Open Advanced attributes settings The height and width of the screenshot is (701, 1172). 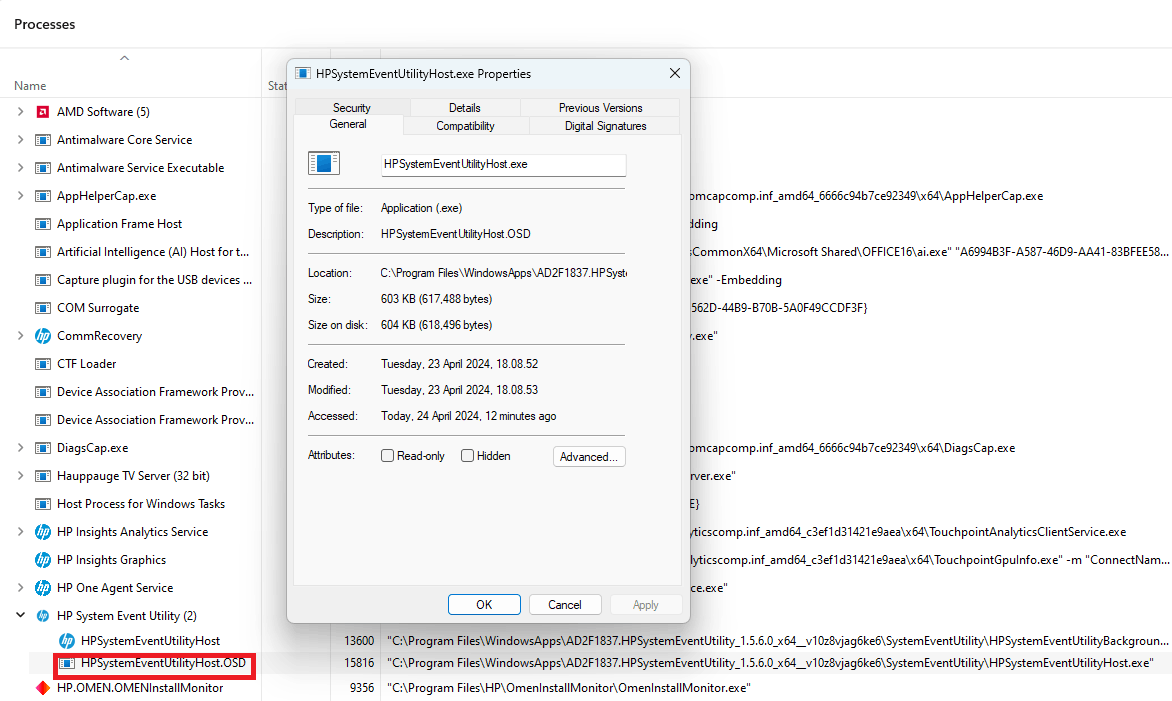coord(589,457)
